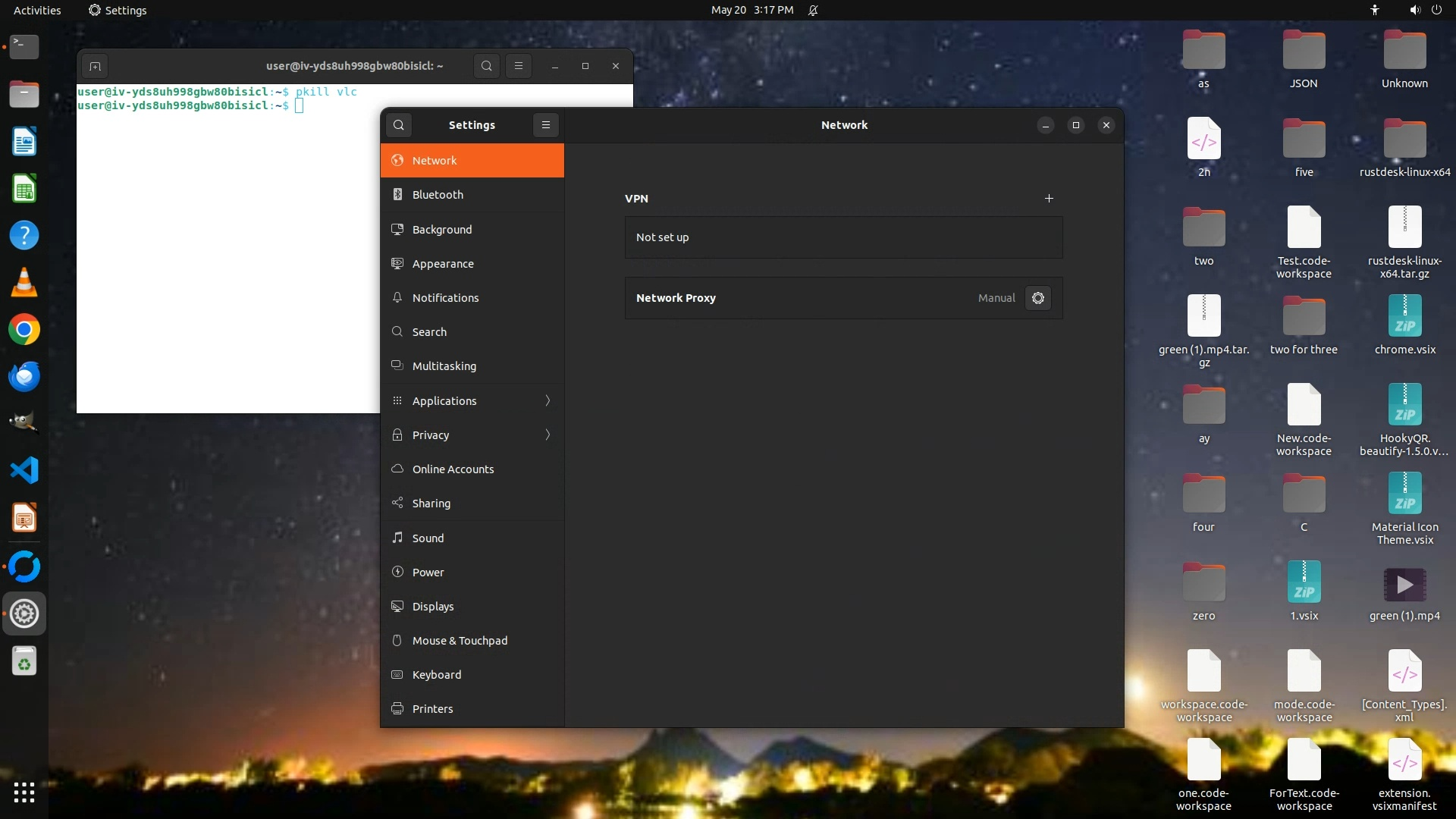1456x819 pixels.
Task: Click the Activities button
Action: pyautogui.click(x=37, y=11)
